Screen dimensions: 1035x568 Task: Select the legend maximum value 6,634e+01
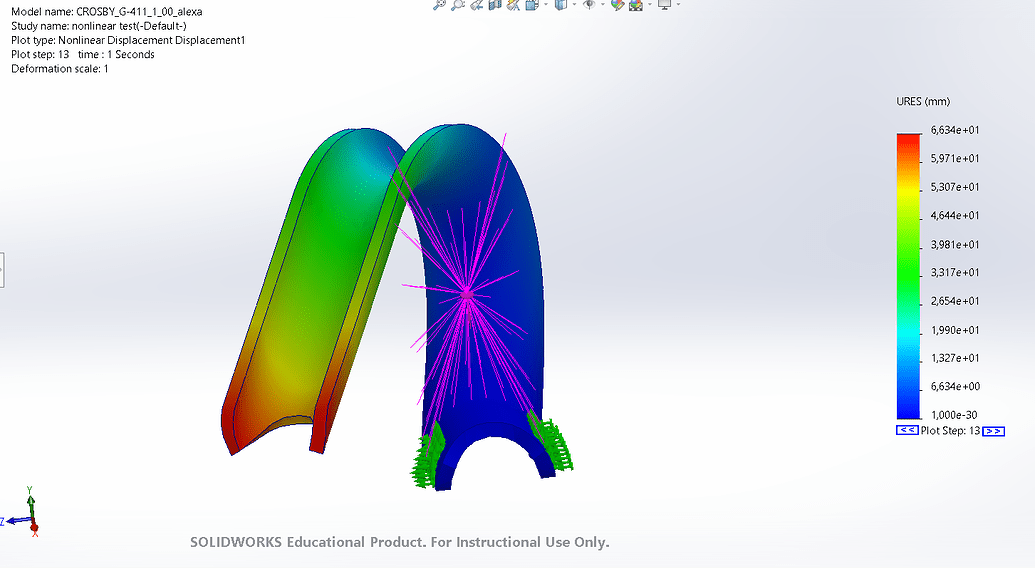coord(955,130)
